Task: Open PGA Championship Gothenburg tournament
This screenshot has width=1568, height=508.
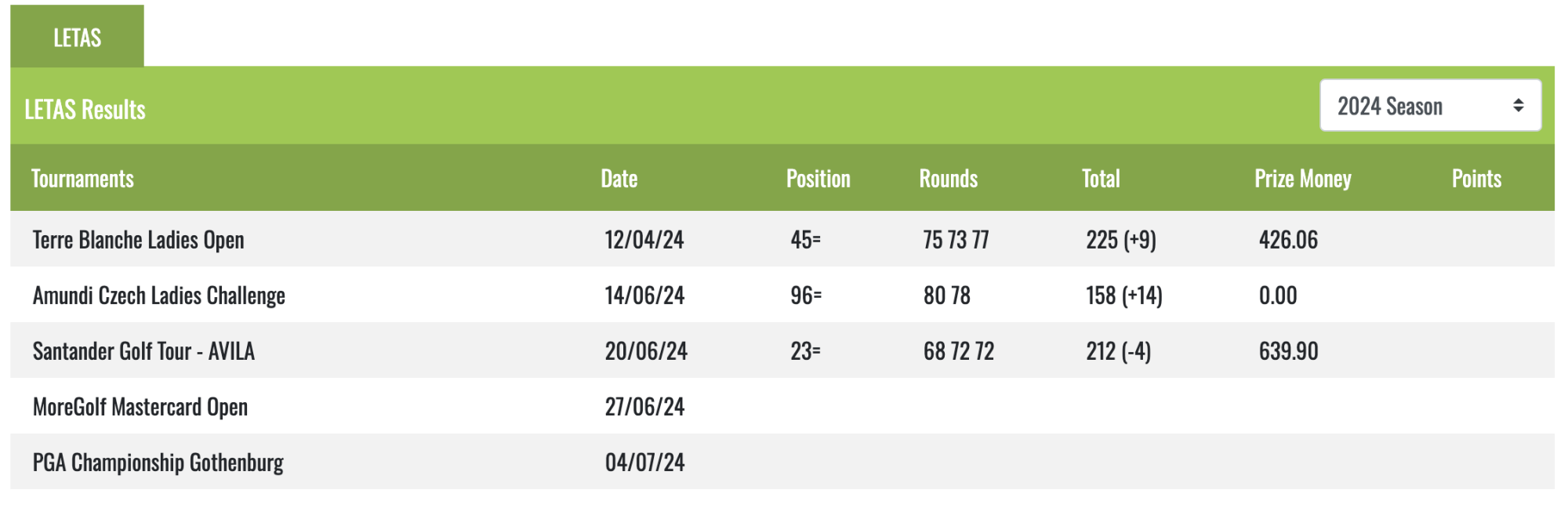Action: coord(158,463)
